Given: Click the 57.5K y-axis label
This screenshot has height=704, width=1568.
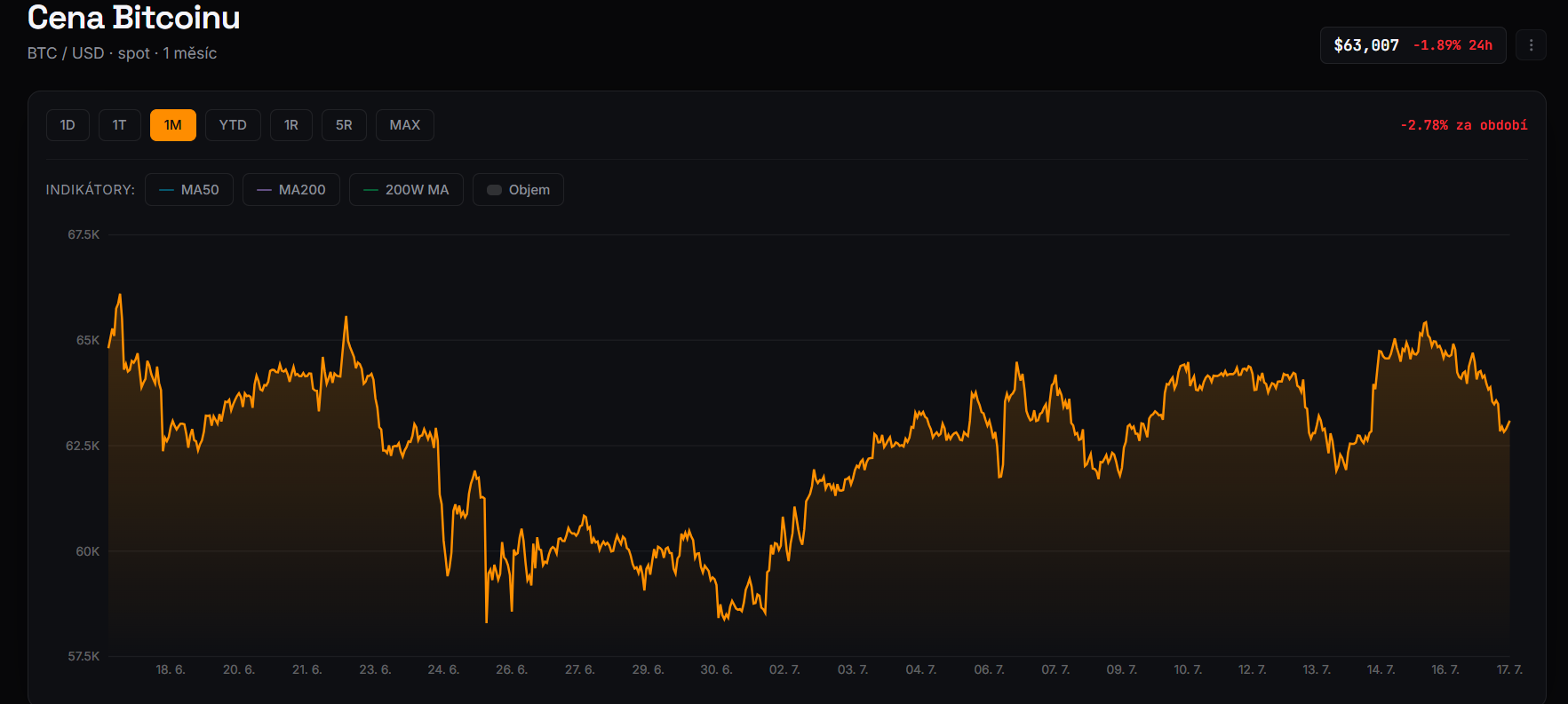Looking at the screenshot, I should pos(84,656).
